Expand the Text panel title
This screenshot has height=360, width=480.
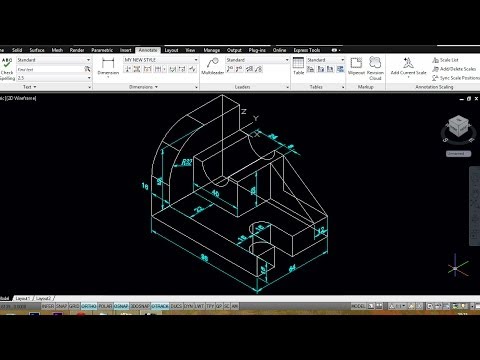30,87
